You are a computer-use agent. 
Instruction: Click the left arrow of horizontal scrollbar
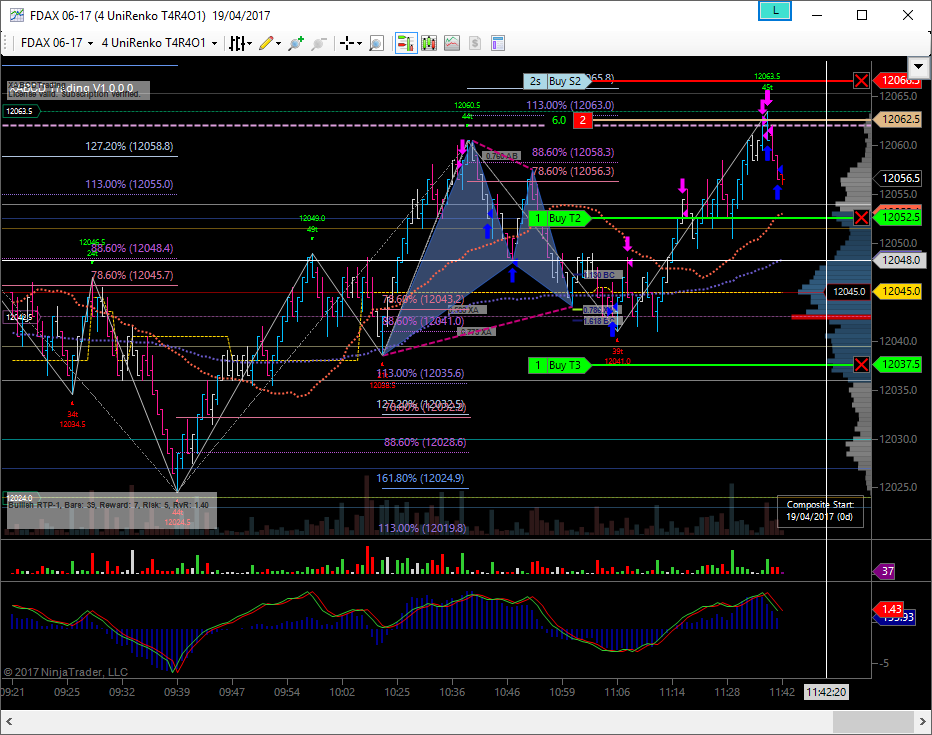pos(8,723)
